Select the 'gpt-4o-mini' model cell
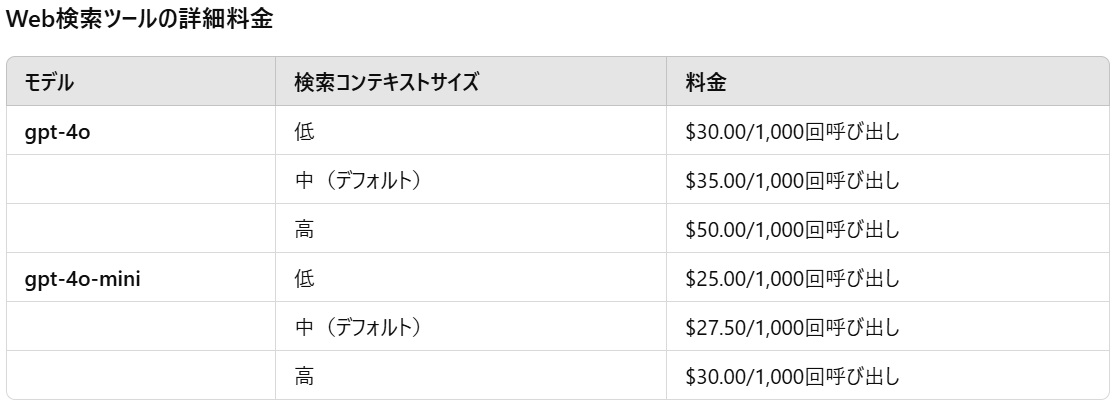Screen dimensions: 1116x410 82,279
